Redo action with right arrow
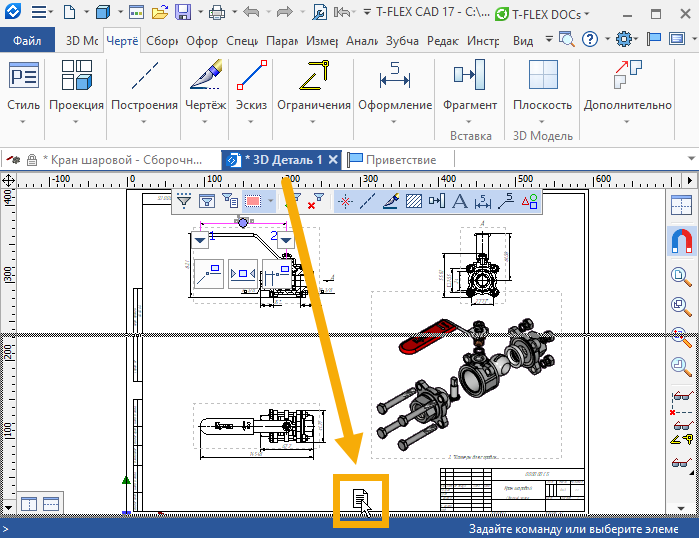 (284, 12)
